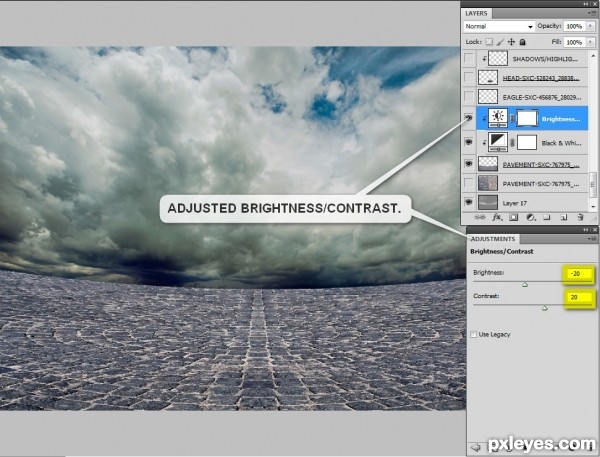Create a new group folder icon

[547, 217]
